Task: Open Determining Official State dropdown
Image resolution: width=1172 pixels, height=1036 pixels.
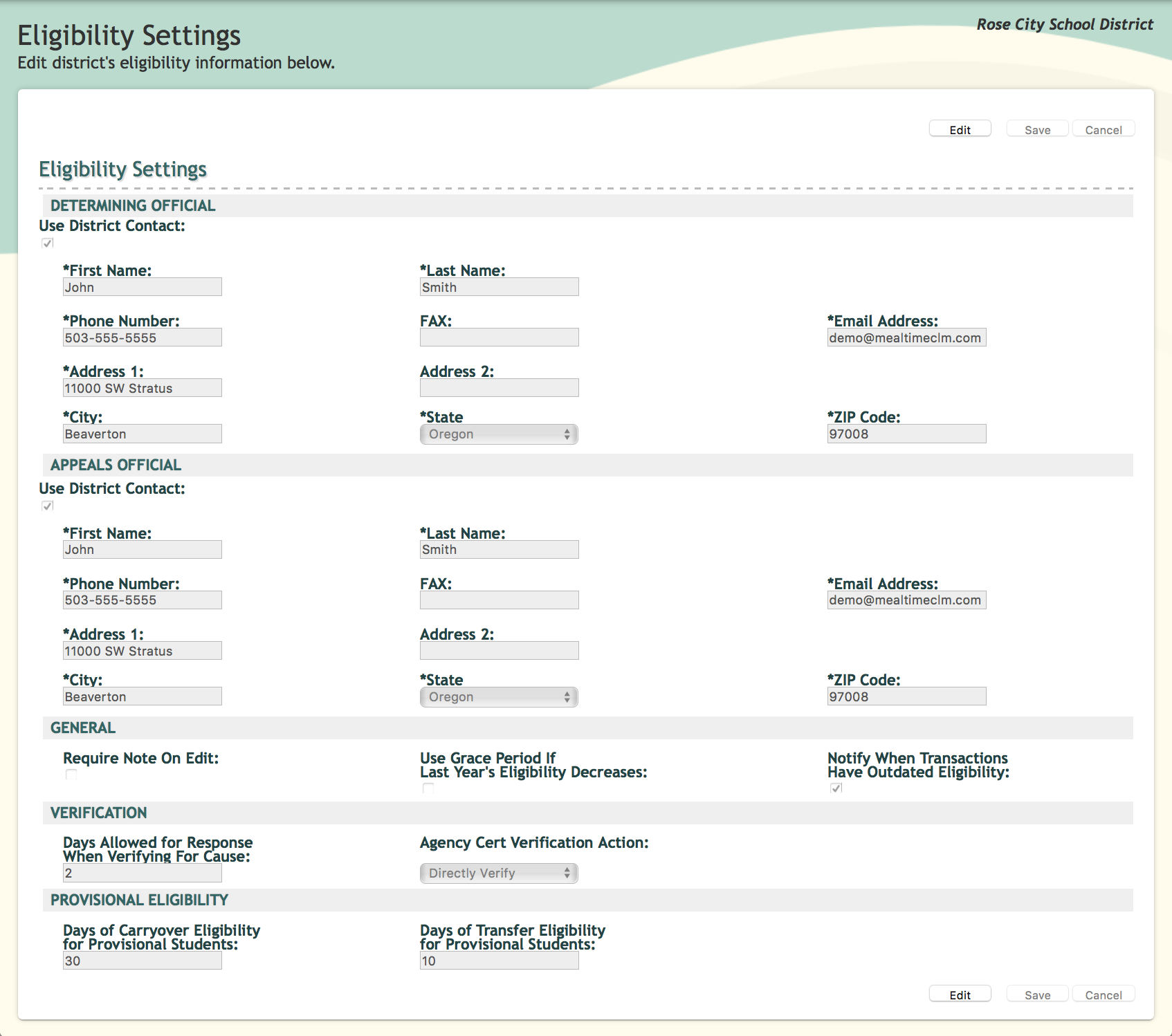Action: [499, 434]
